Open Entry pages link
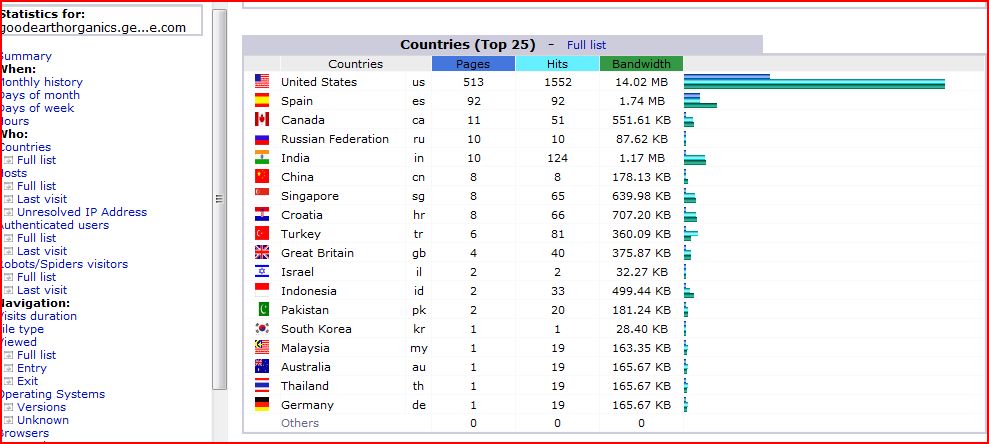The width and height of the screenshot is (989, 444). (x=32, y=368)
